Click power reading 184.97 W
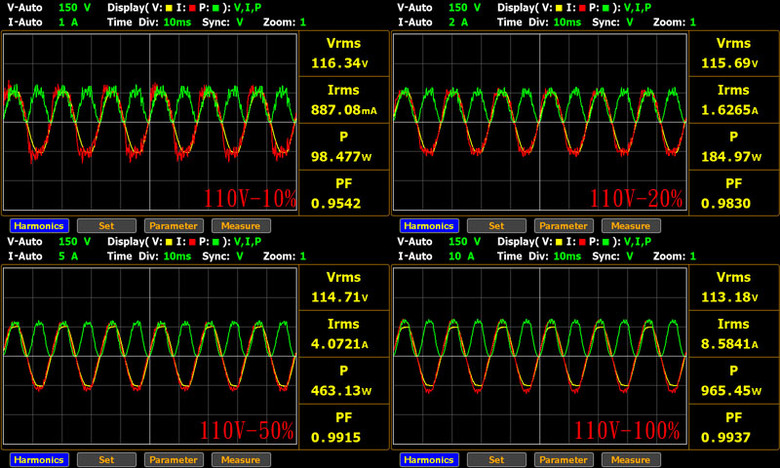 pyautogui.click(x=731, y=157)
